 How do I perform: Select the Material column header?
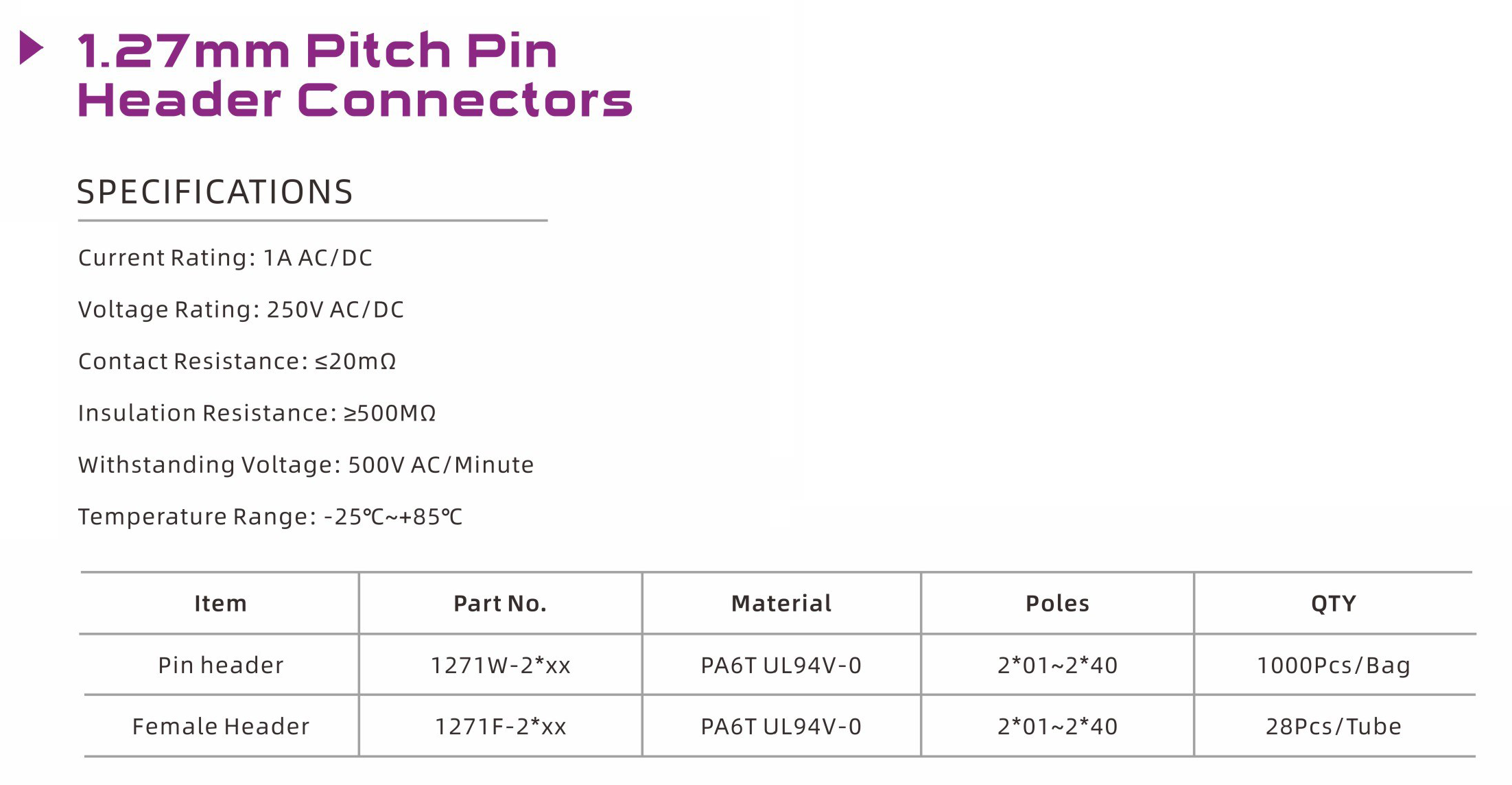(781, 604)
